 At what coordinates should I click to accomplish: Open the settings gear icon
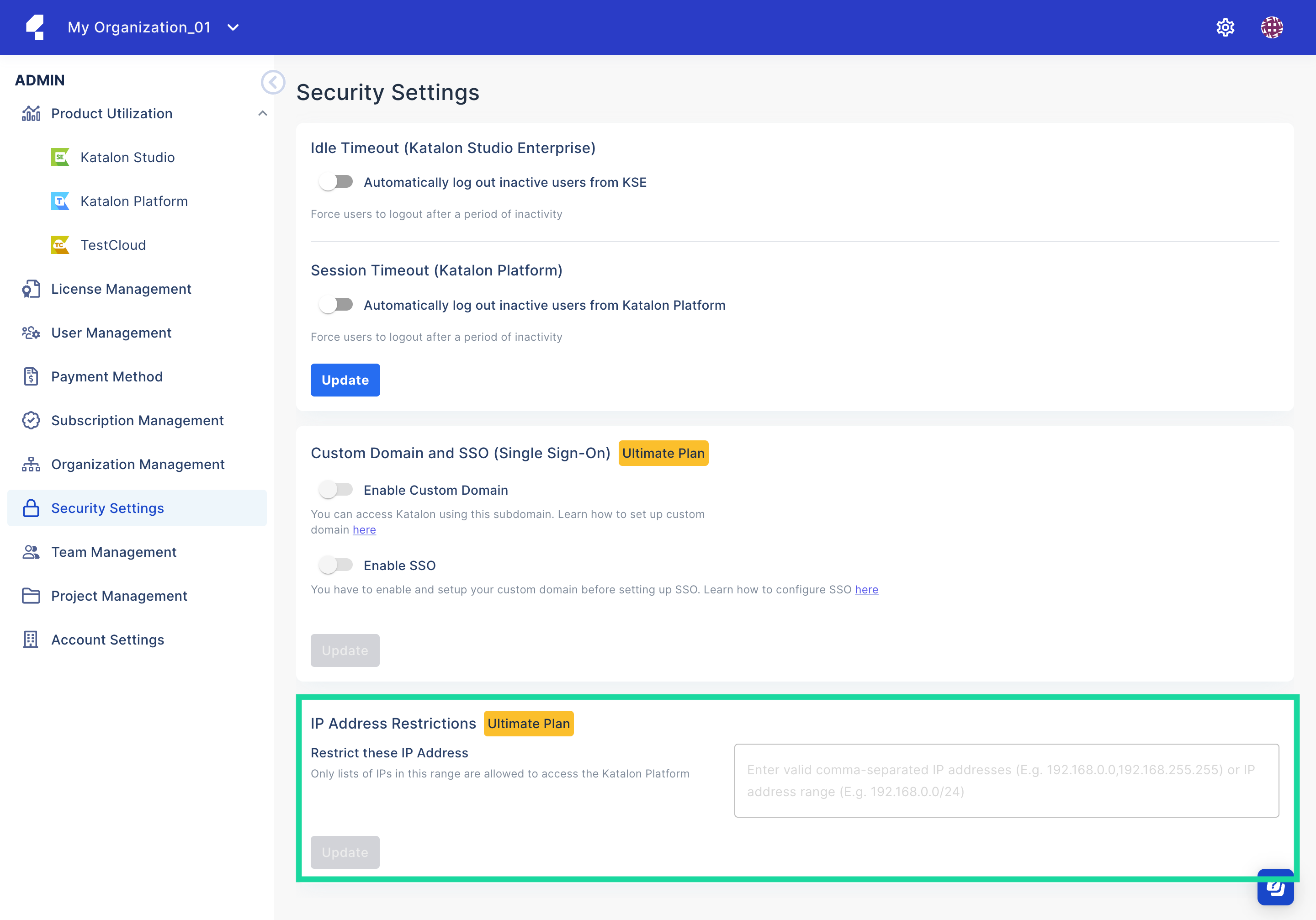coord(1225,27)
